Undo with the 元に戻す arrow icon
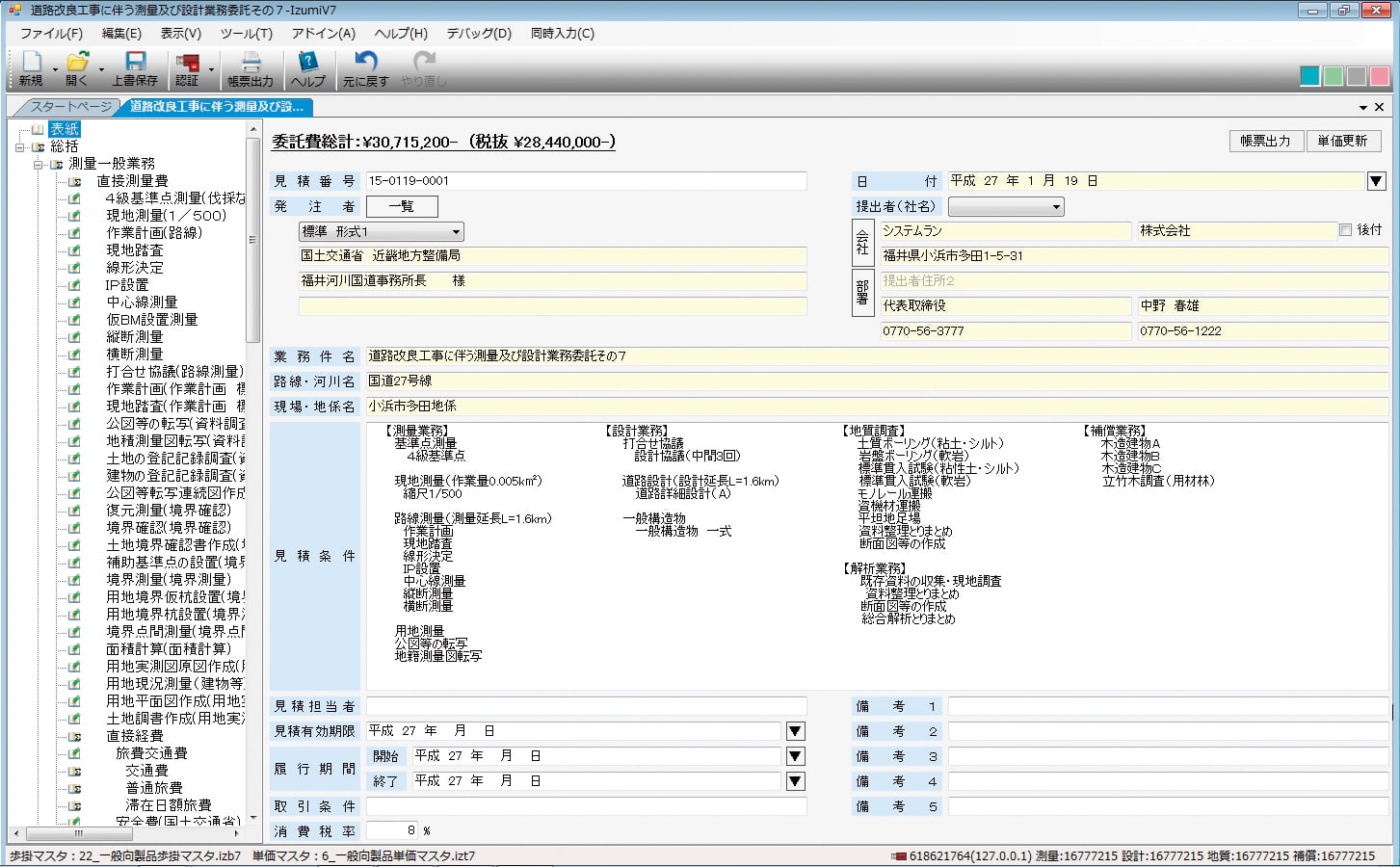1400x867 pixels. coord(367,69)
